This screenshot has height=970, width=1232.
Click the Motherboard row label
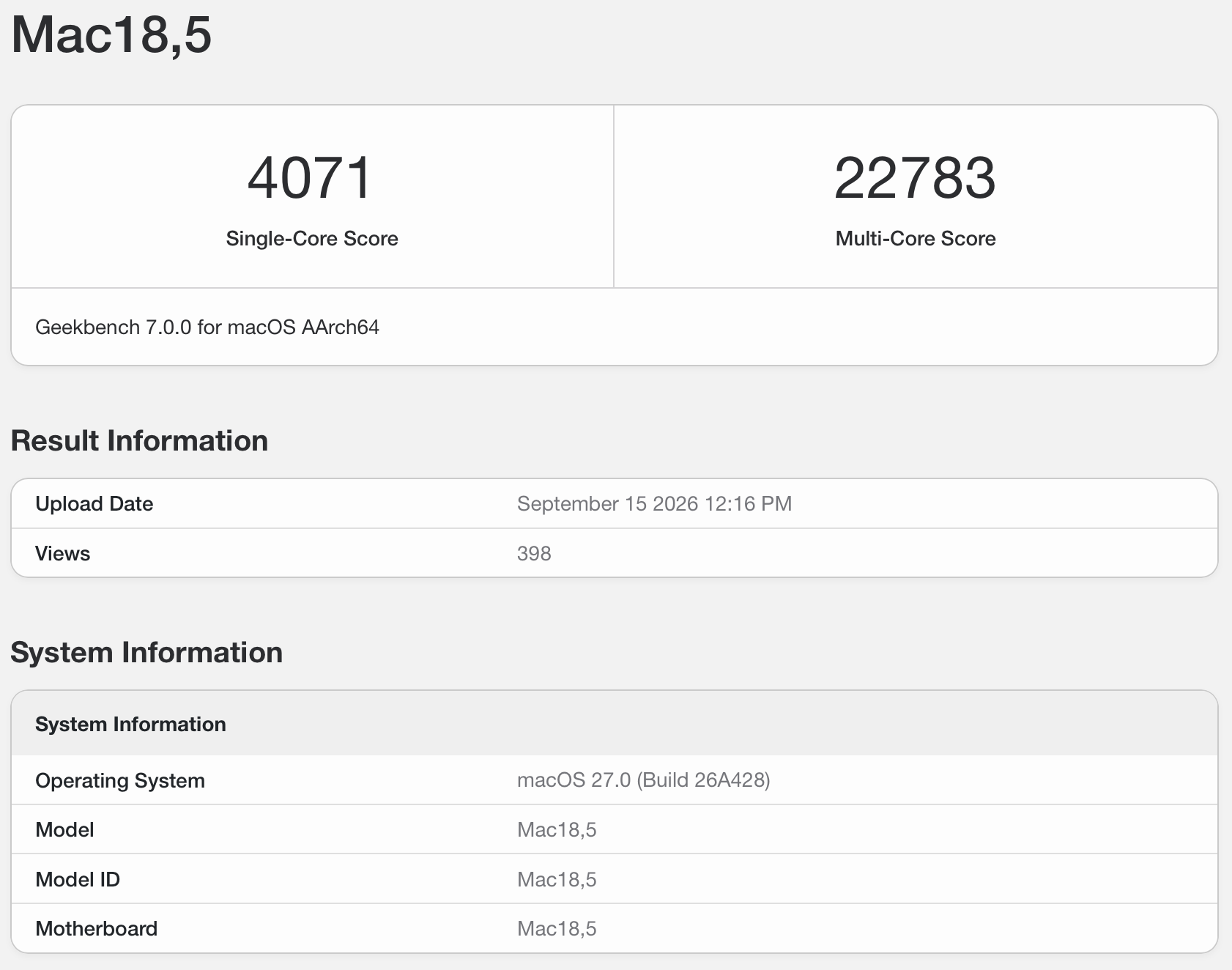(97, 929)
